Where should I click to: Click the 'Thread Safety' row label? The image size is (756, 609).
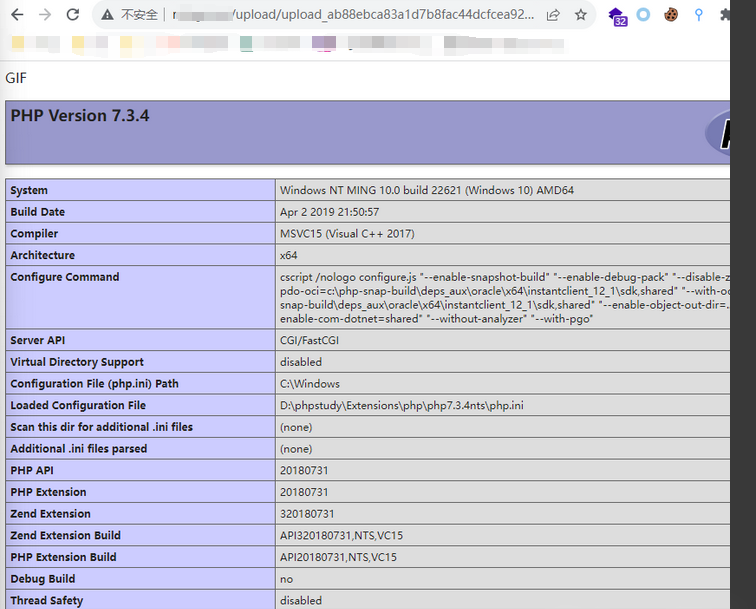(47, 601)
